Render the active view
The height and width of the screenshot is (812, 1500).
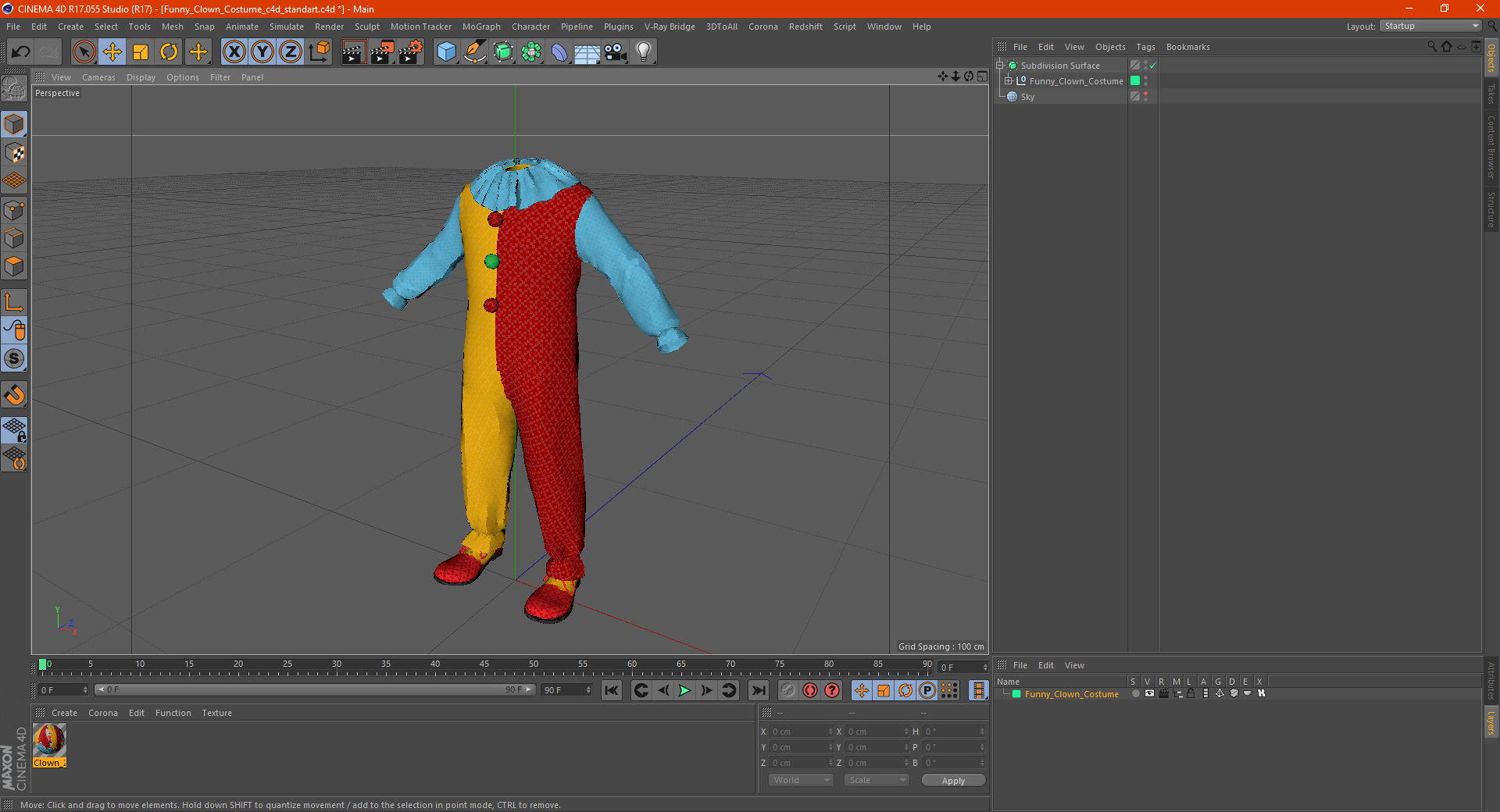(x=353, y=52)
